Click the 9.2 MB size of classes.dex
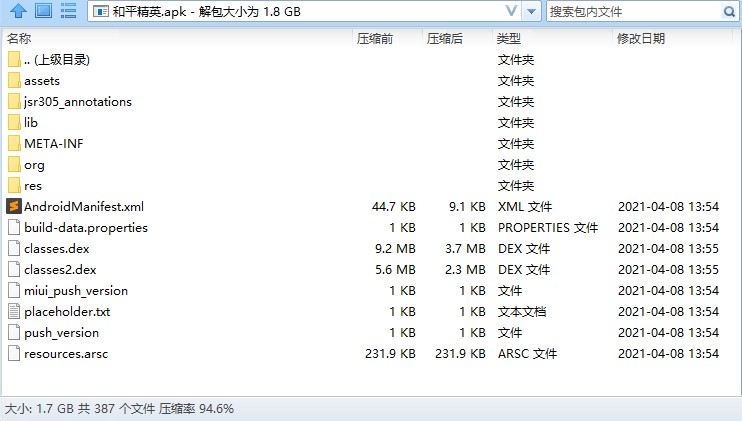The height and width of the screenshot is (421, 742). point(395,248)
